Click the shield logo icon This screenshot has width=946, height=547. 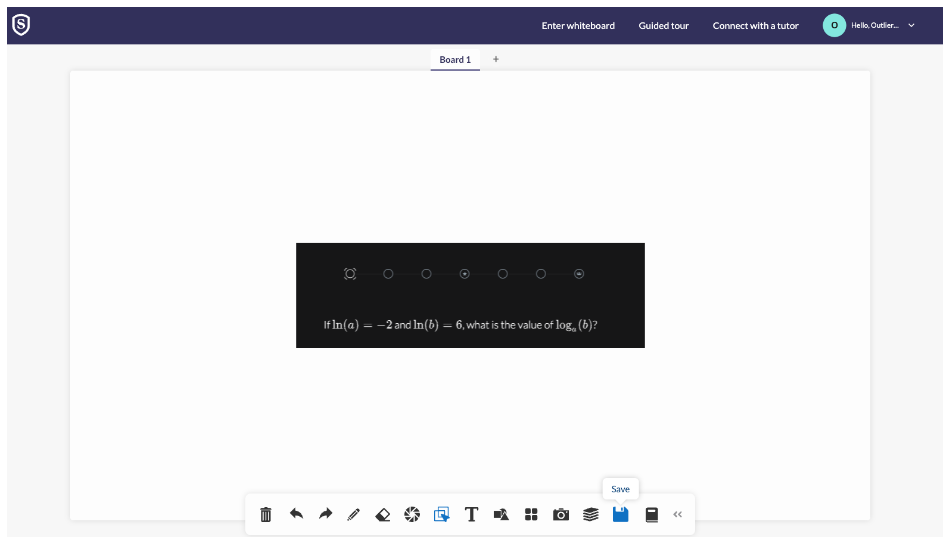pos(21,25)
